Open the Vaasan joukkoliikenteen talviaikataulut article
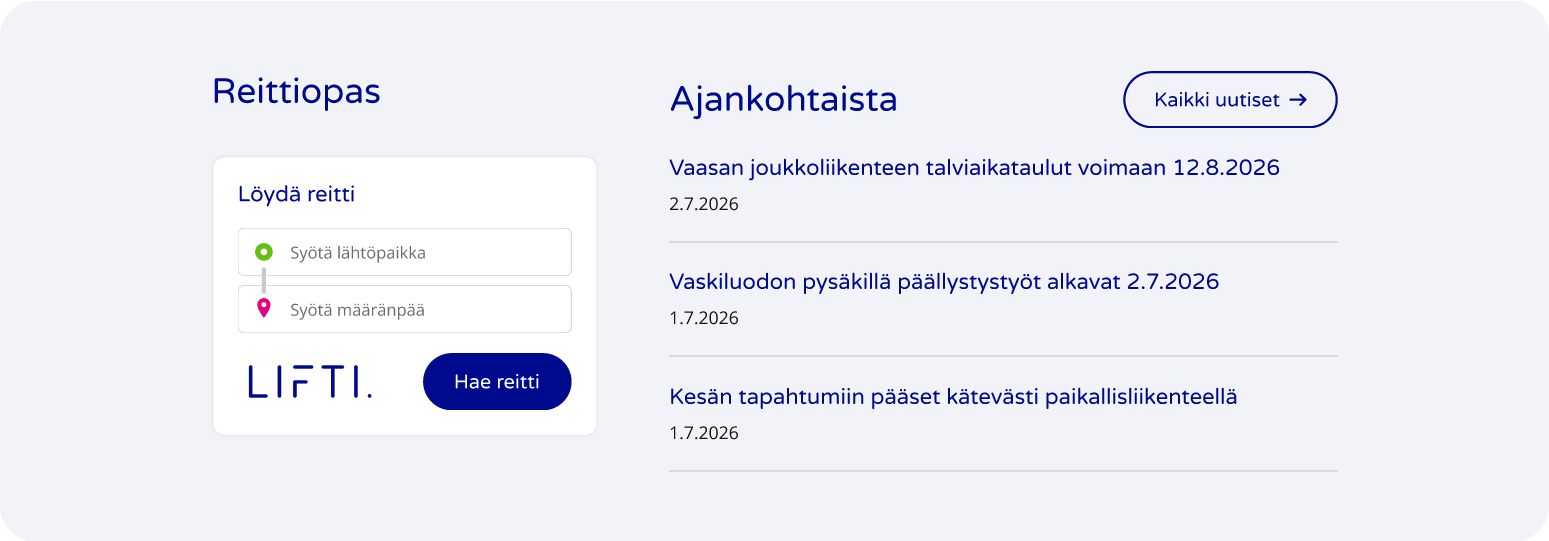This screenshot has width=1549, height=541. tap(974, 167)
